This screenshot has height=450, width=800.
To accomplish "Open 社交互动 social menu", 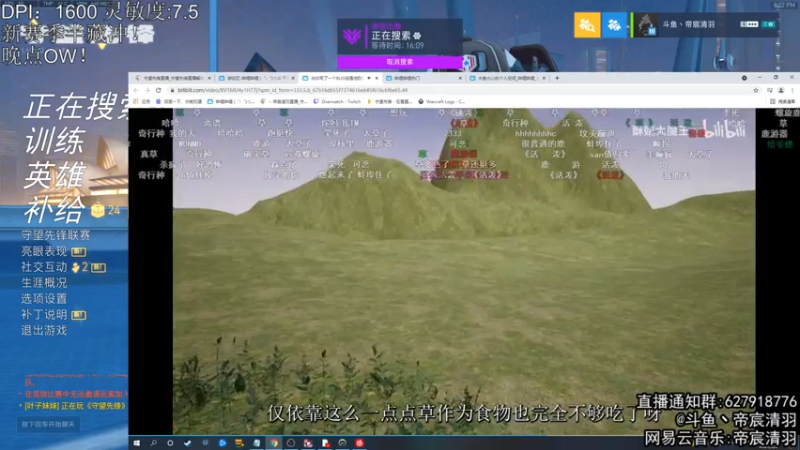I will coord(44,267).
